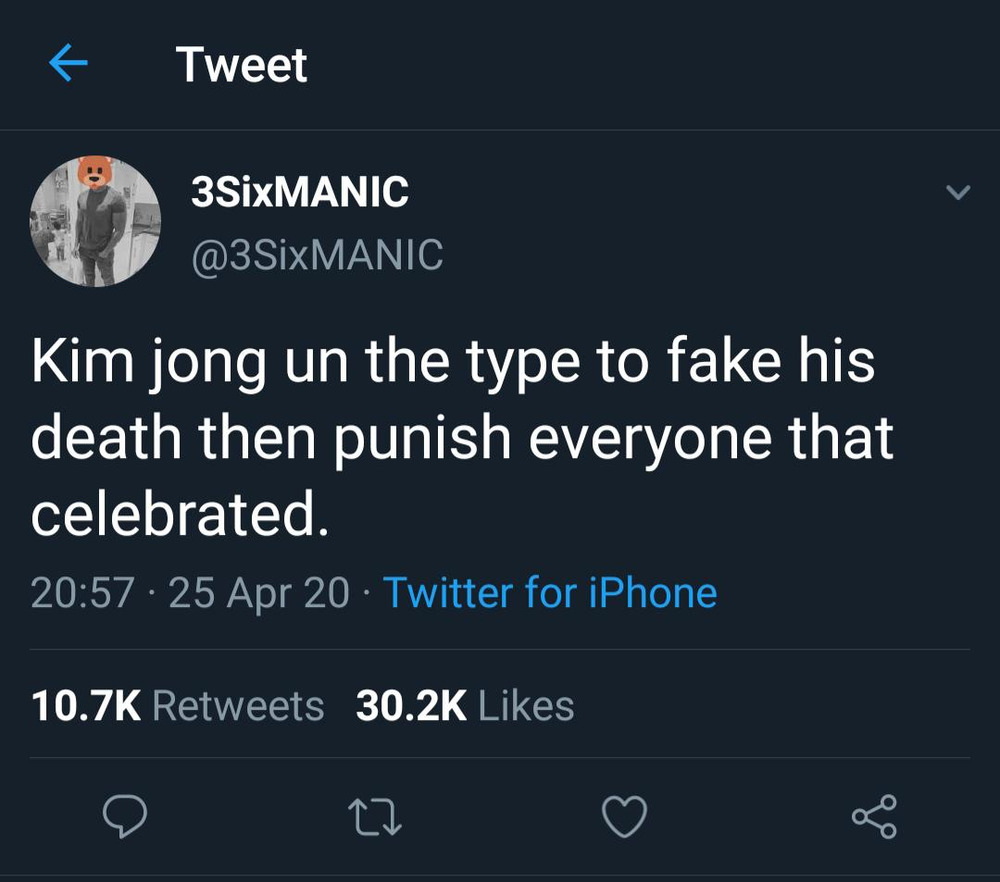Reply to this tweet via speech bubble
Screen dimensions: 1000x882
click(x=125, y=817)
